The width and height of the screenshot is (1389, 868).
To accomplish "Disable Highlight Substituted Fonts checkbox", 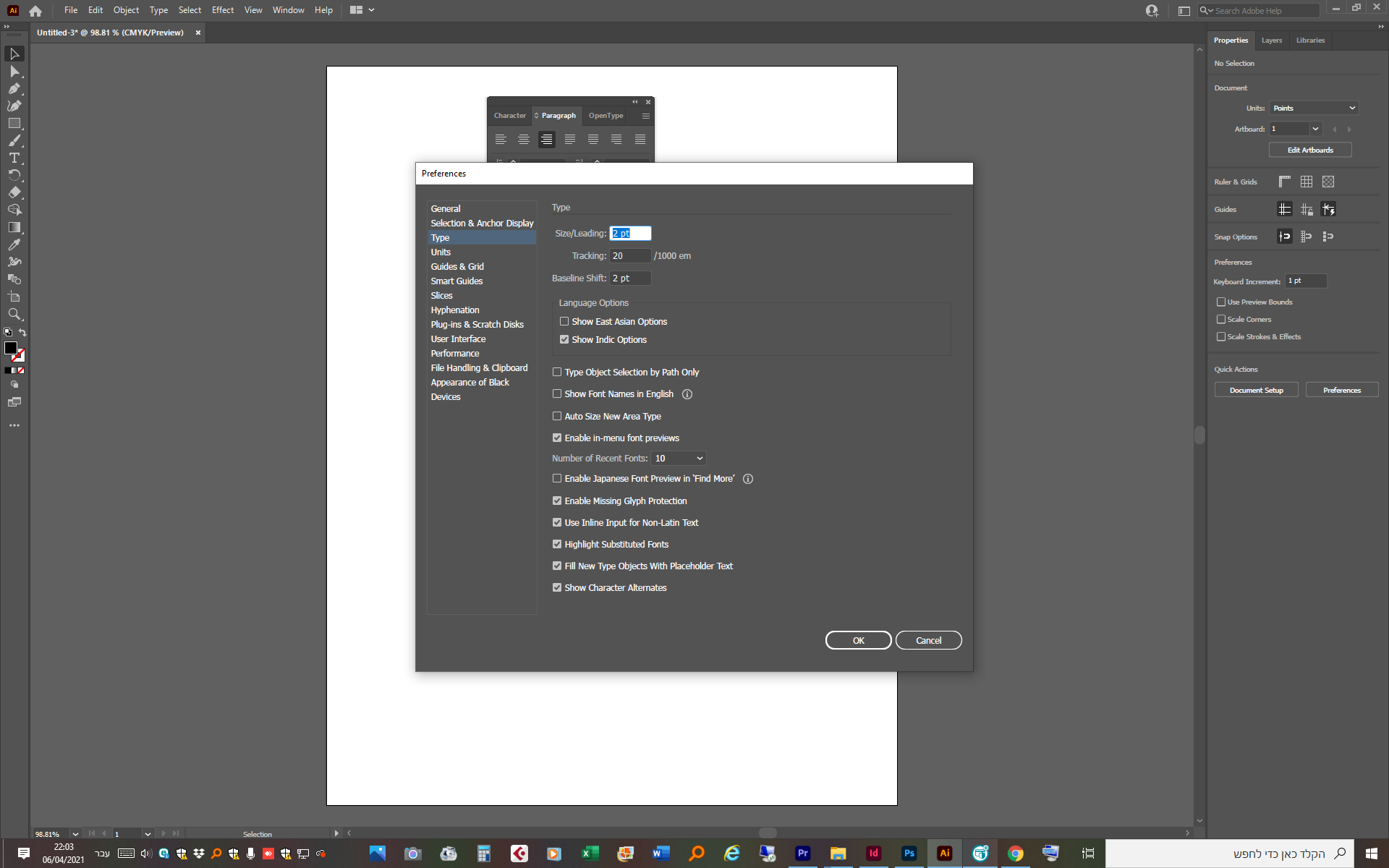I will pos(557,544).
